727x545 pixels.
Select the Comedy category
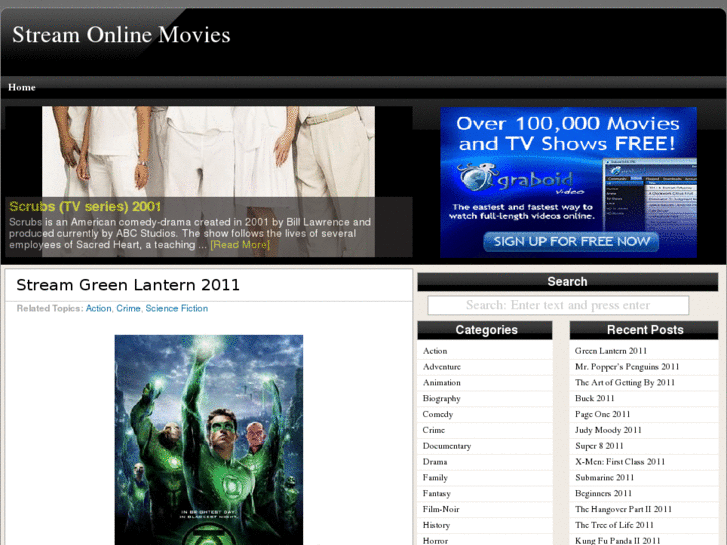[x=438, y=414]
